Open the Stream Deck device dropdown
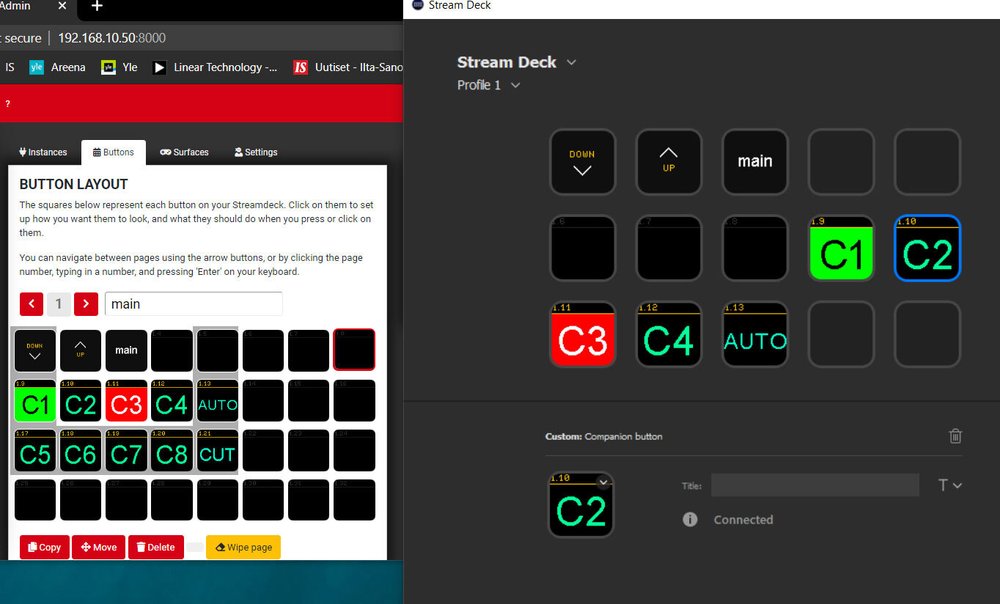The width and height of the screenshot is (1000, 604). click(571, 63)
